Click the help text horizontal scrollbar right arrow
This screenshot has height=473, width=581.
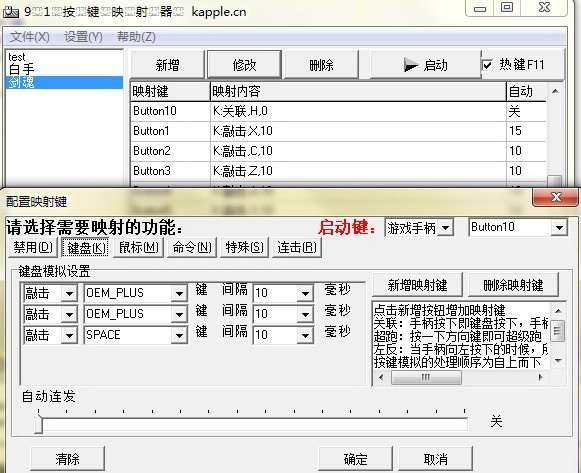point(541,377)
